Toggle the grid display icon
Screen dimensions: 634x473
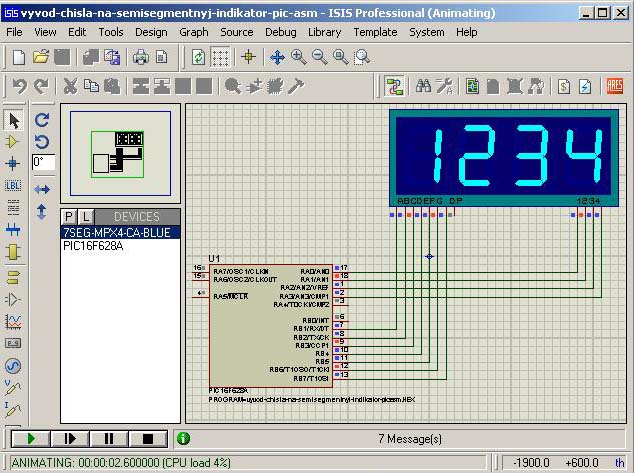221,57
